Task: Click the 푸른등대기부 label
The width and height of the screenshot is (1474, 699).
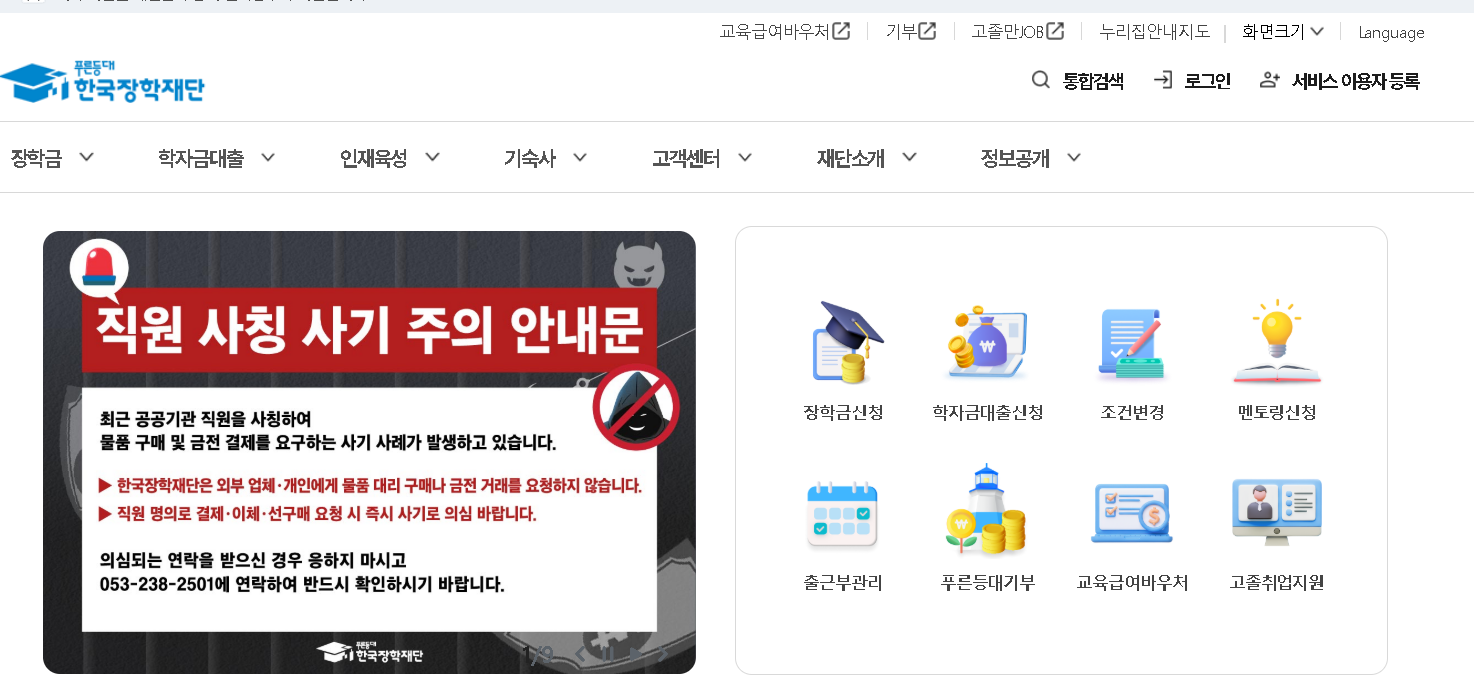Action: coord(988,583)
